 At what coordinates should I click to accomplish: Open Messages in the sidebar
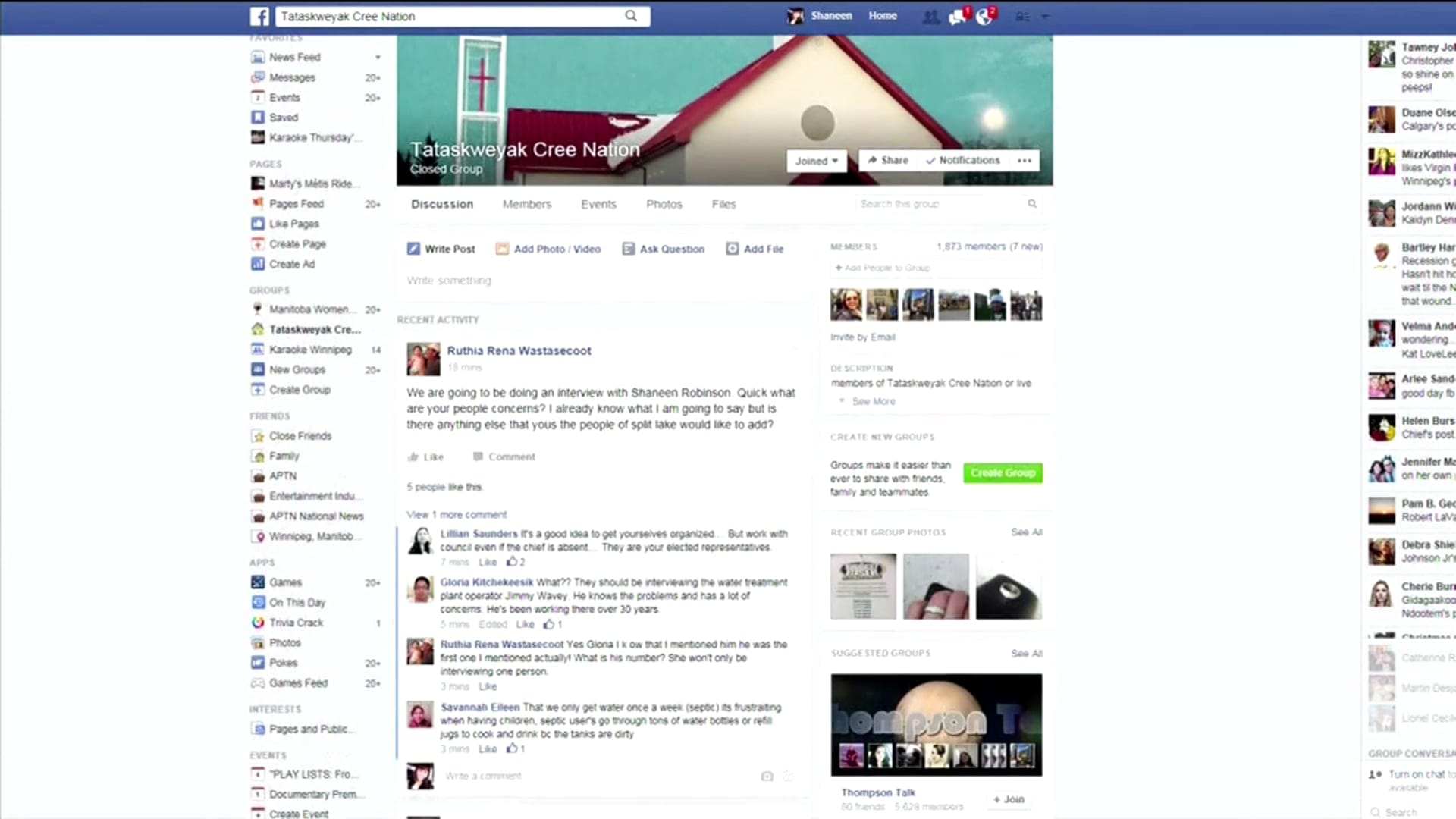point(292,77)
